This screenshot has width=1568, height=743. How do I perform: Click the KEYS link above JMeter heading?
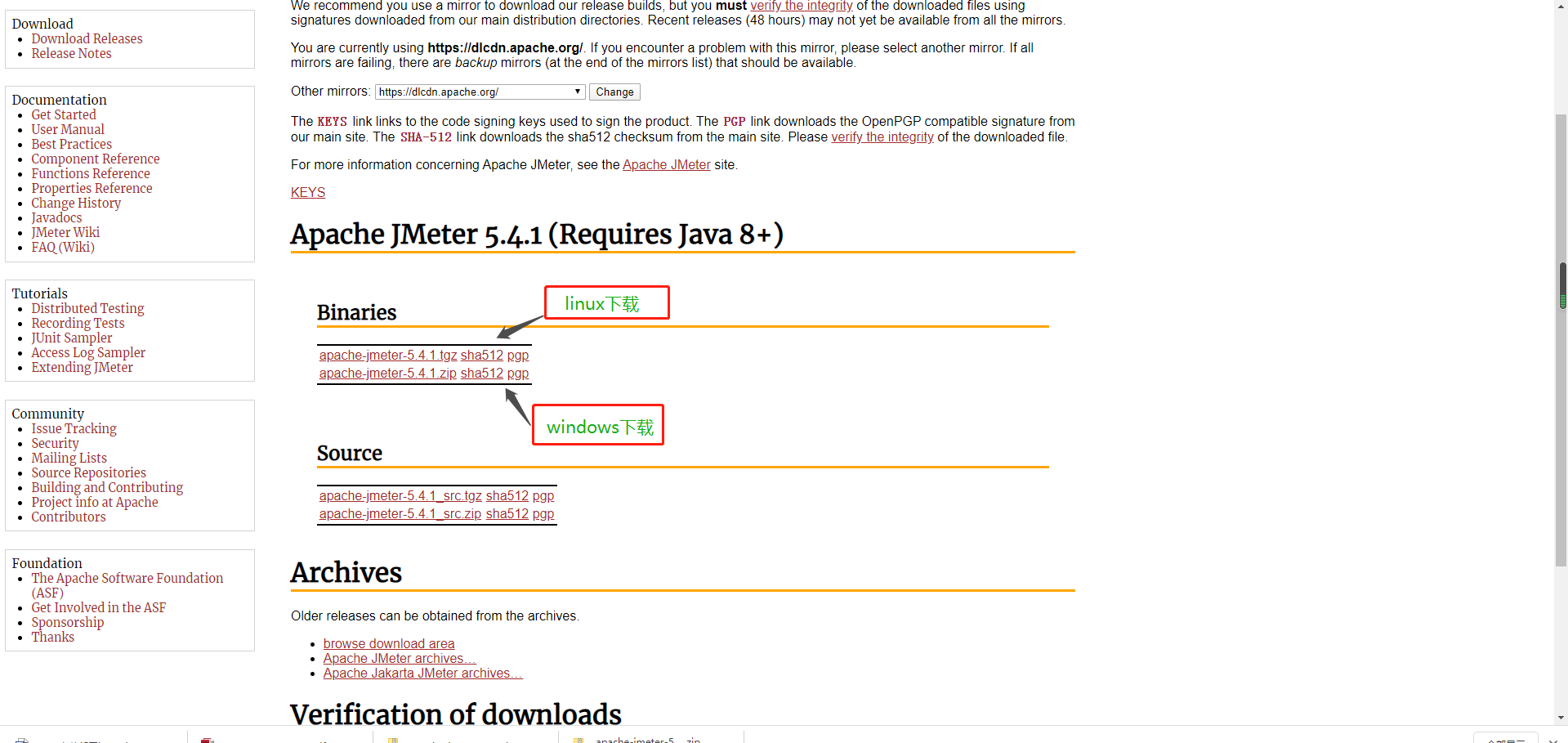tap(308, 192)
